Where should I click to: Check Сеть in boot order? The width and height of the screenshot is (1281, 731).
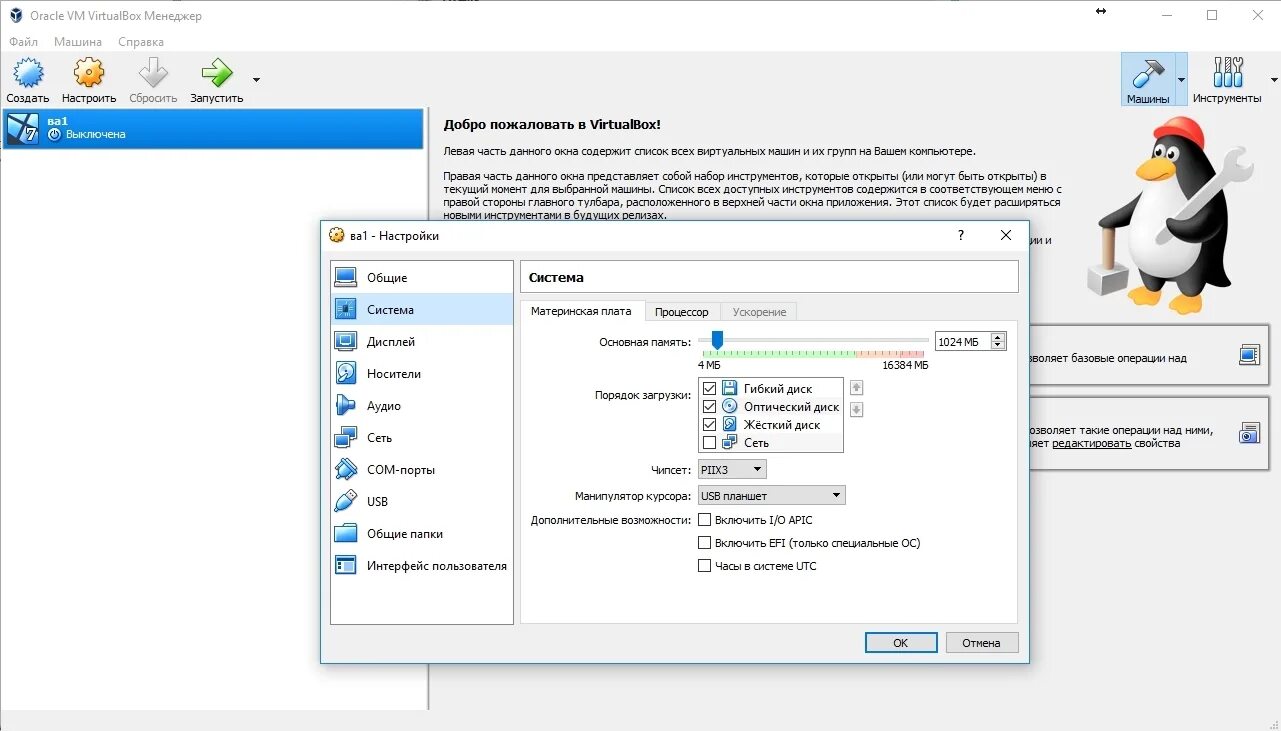point(709,442)
